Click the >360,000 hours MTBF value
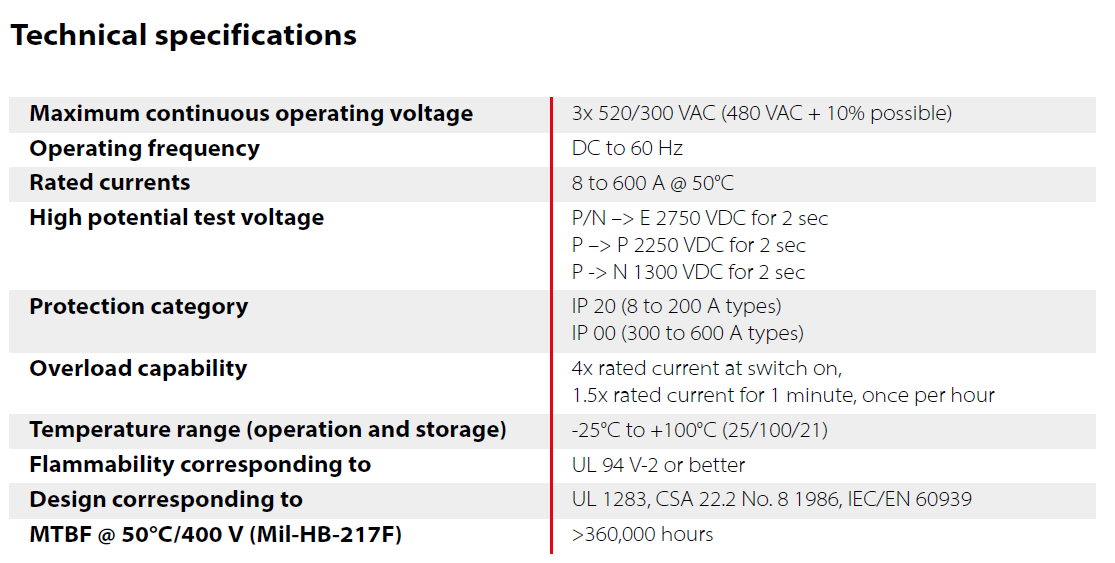Image resolution: width=1115 pixels, height=563 pixels. (x=642, y=535)
